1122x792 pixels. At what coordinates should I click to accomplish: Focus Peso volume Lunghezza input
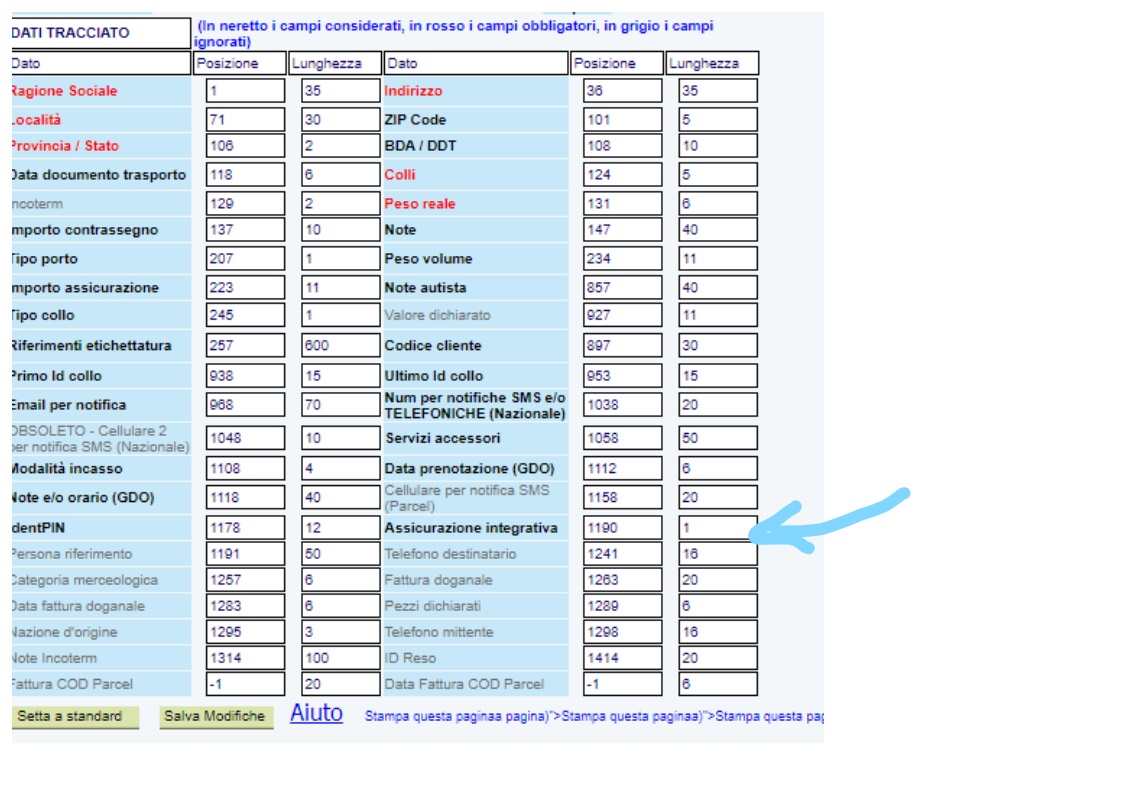click(718, 259)
